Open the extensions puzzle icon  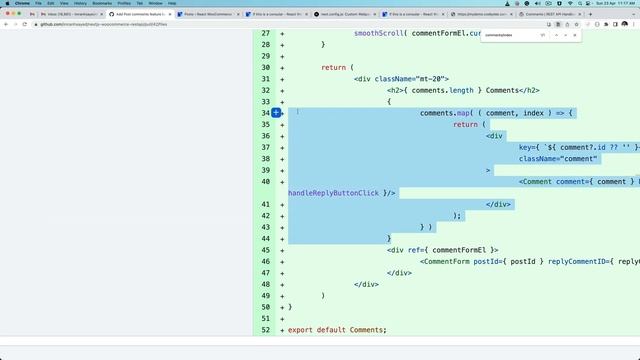[606, 24]
